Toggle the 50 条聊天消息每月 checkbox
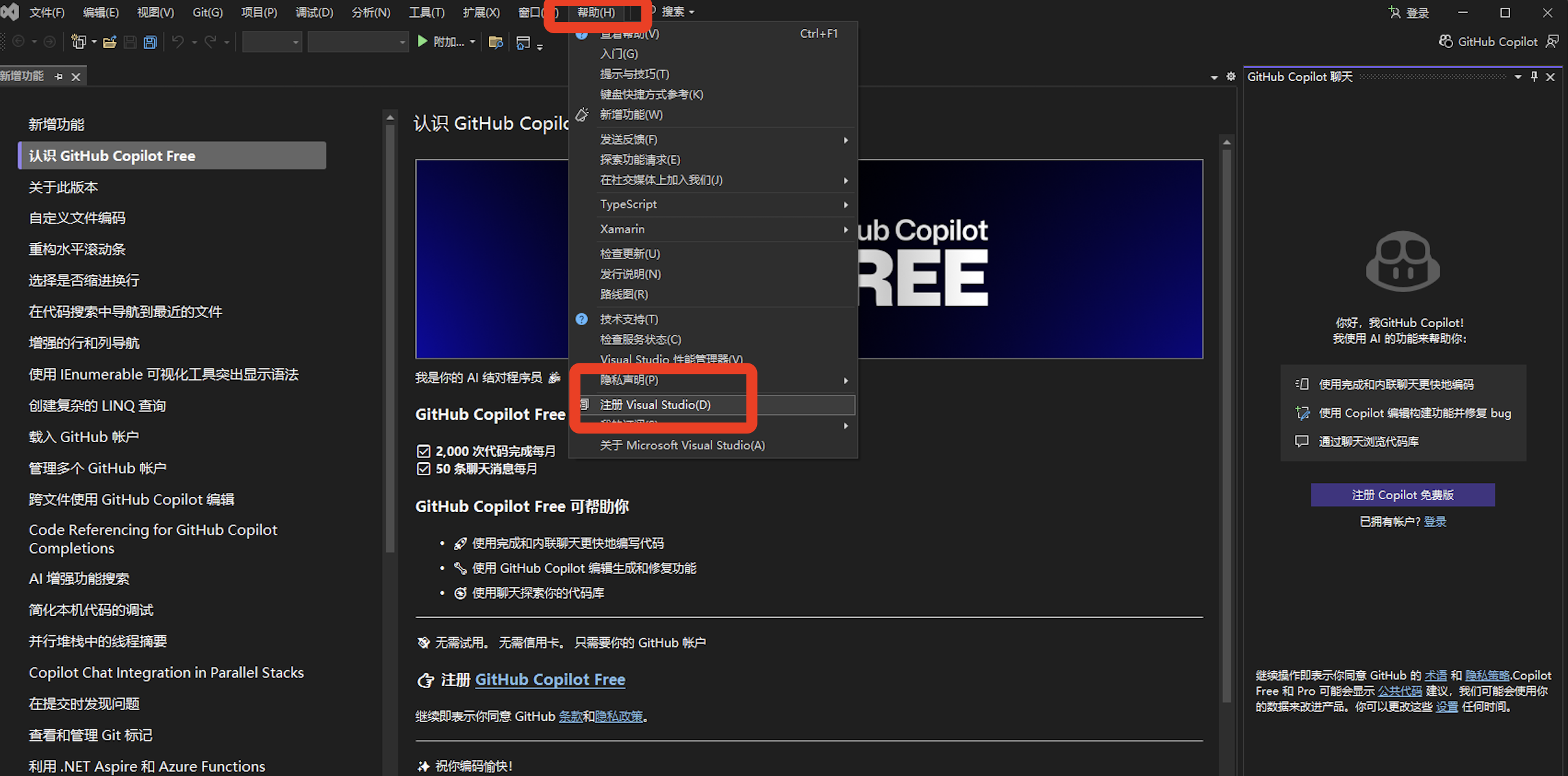Image resolution: width=1568 pixels, height=776 pixels. (424, 469)
